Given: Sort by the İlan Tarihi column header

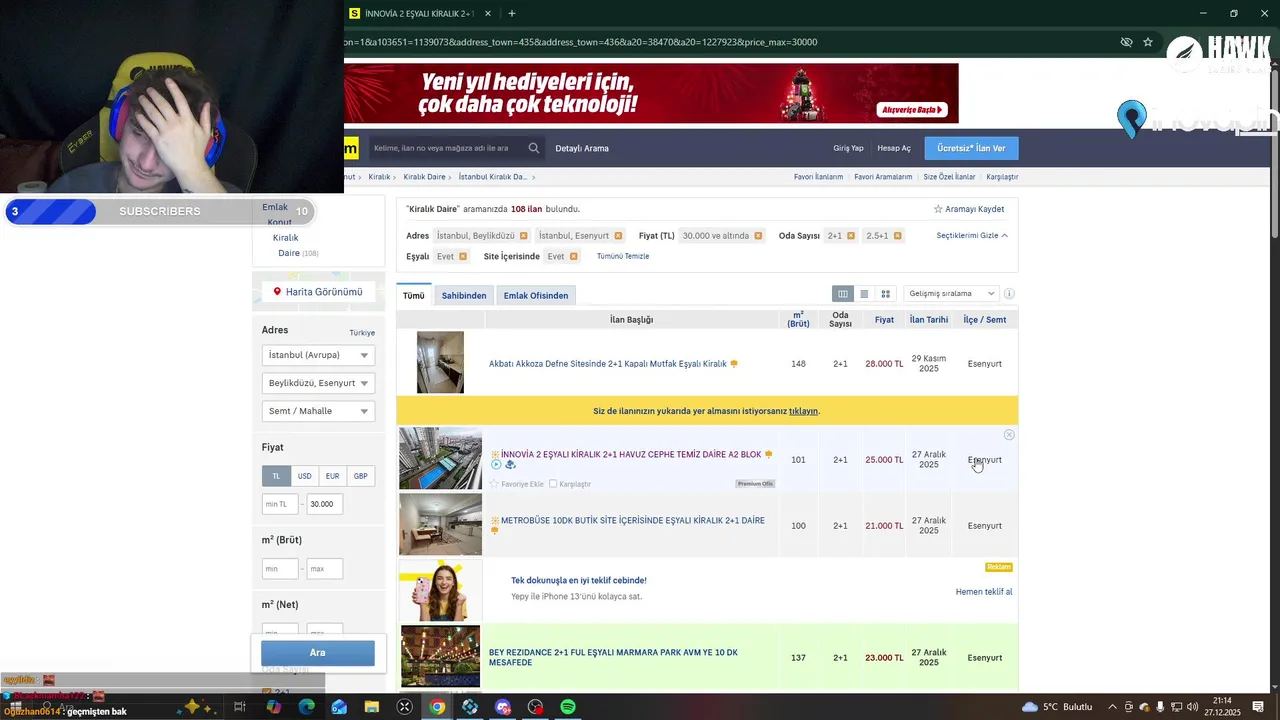Looking at the screenshot, I should coord(929,320).
